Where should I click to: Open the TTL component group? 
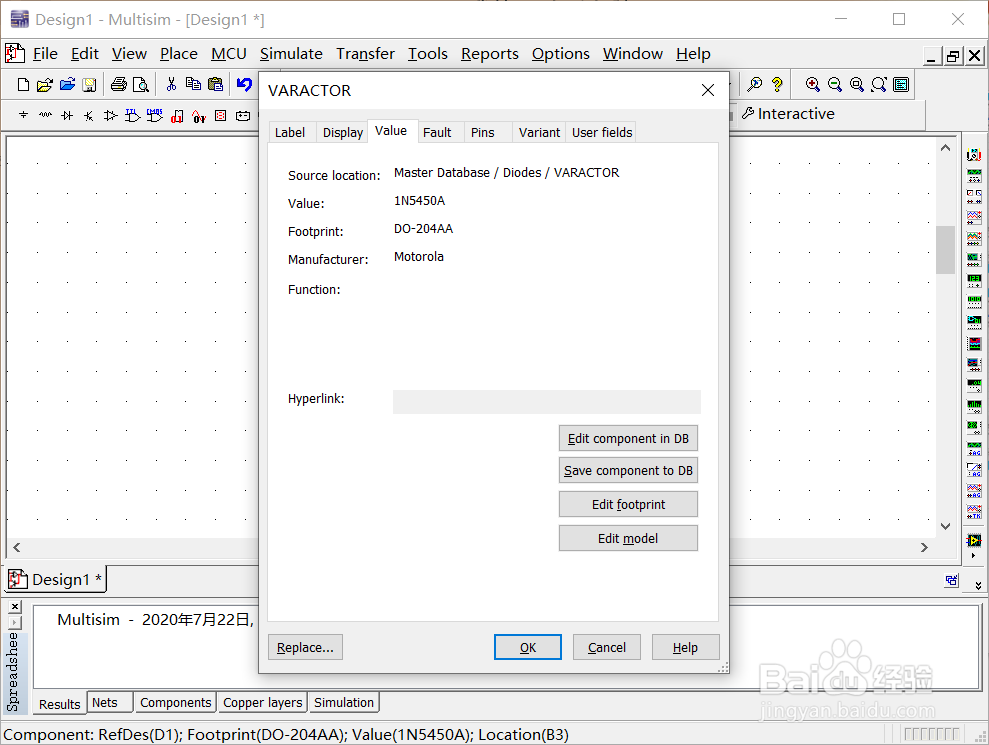coord(132,115)
